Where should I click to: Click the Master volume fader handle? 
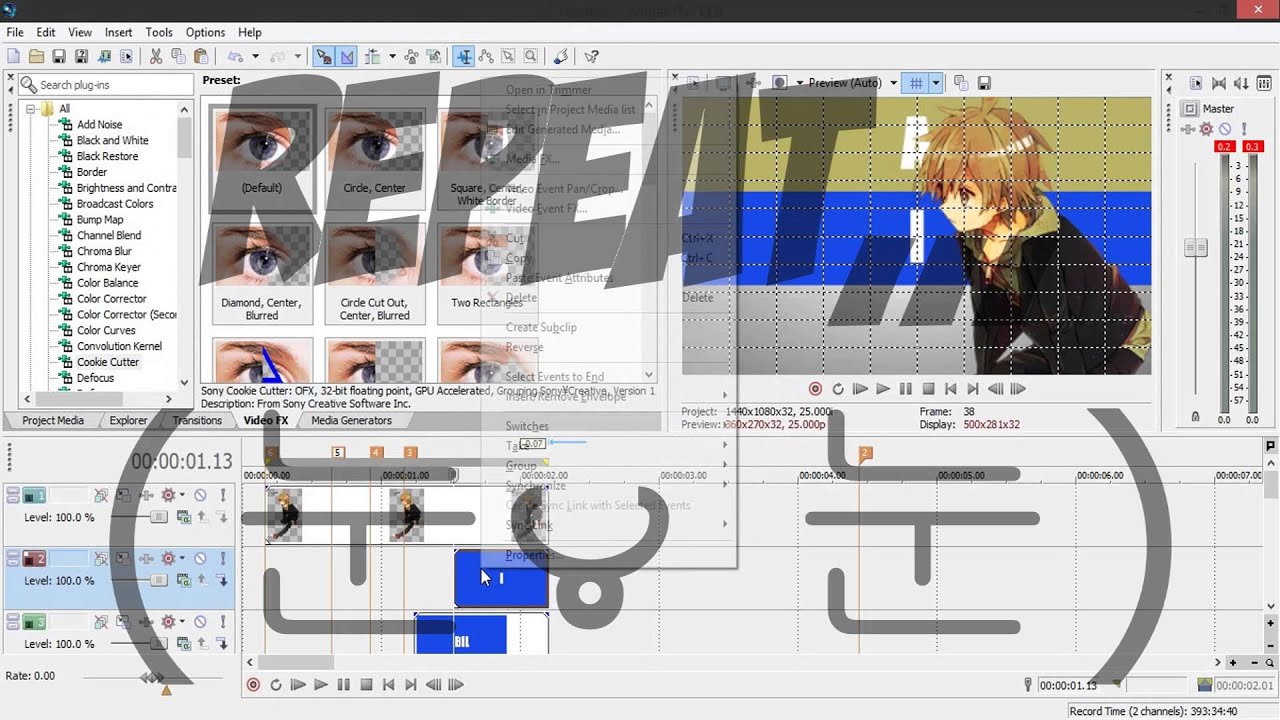[x=1195, y=246]
